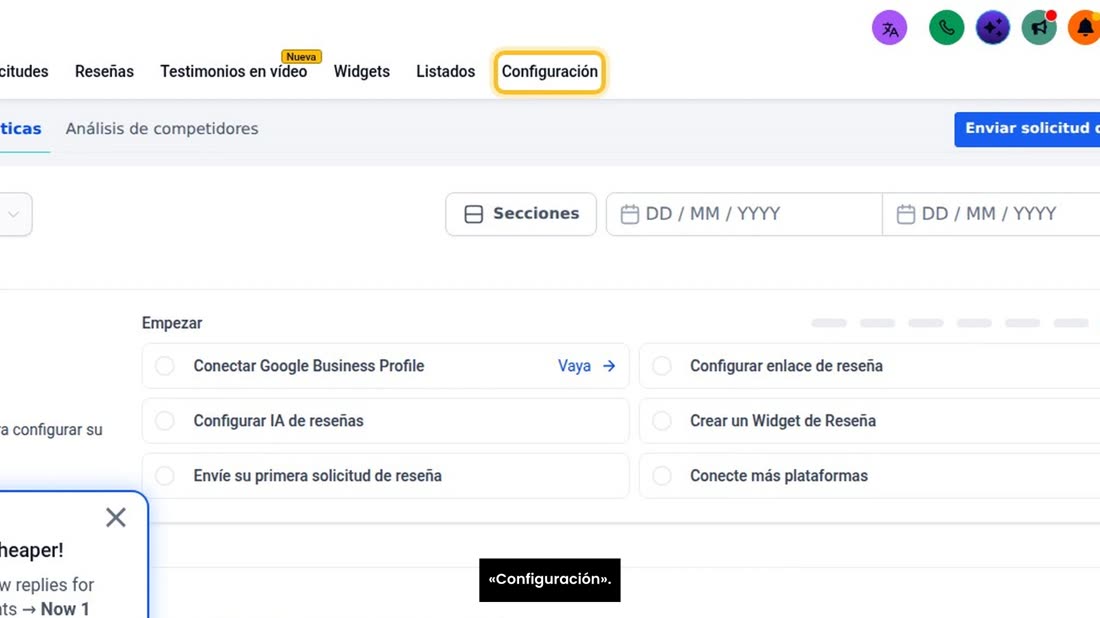The image size is (1100, 618).
Task: Click the green phone call icon
Action: point(946,28)
